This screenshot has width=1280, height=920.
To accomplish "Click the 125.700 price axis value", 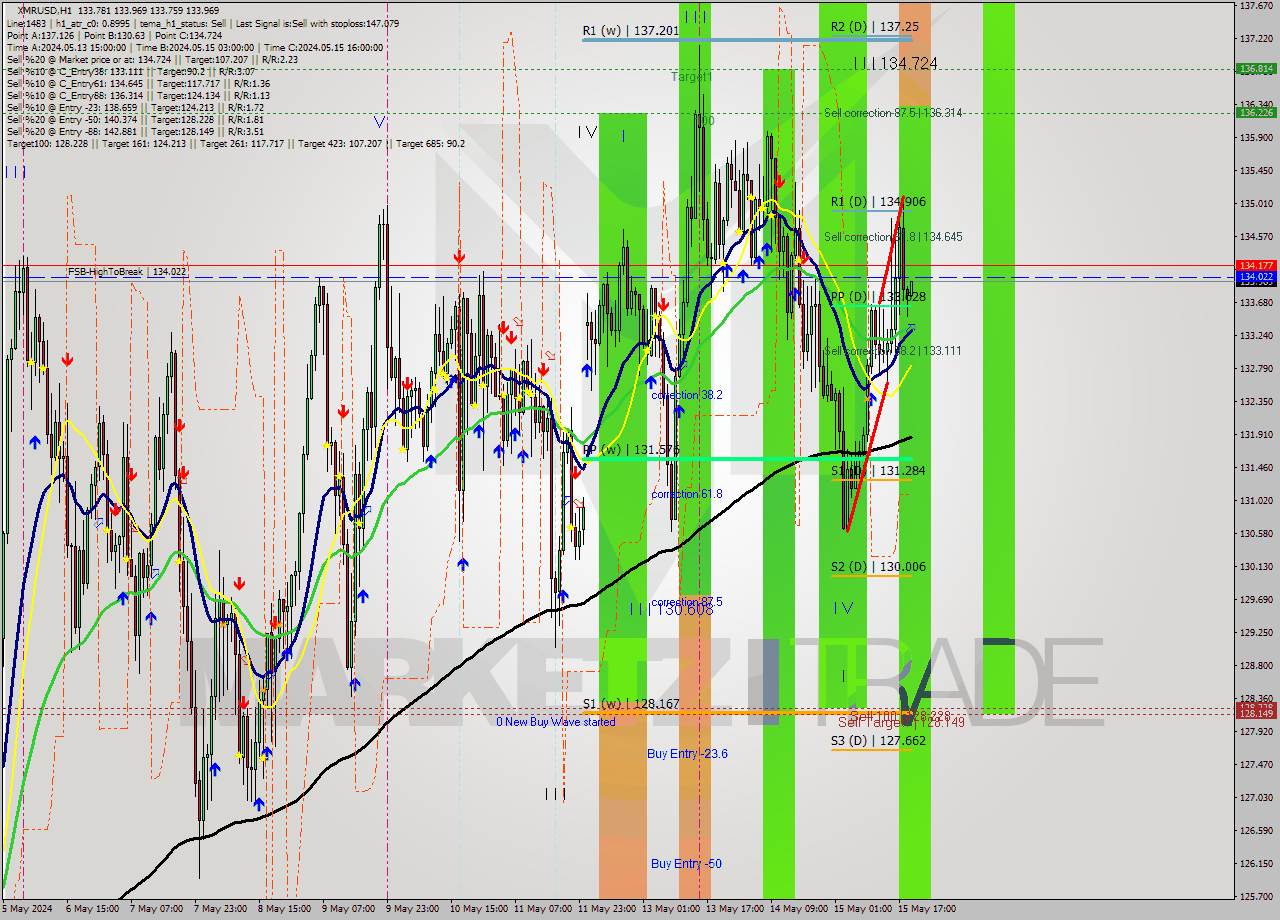I will tap(1255, 897).
